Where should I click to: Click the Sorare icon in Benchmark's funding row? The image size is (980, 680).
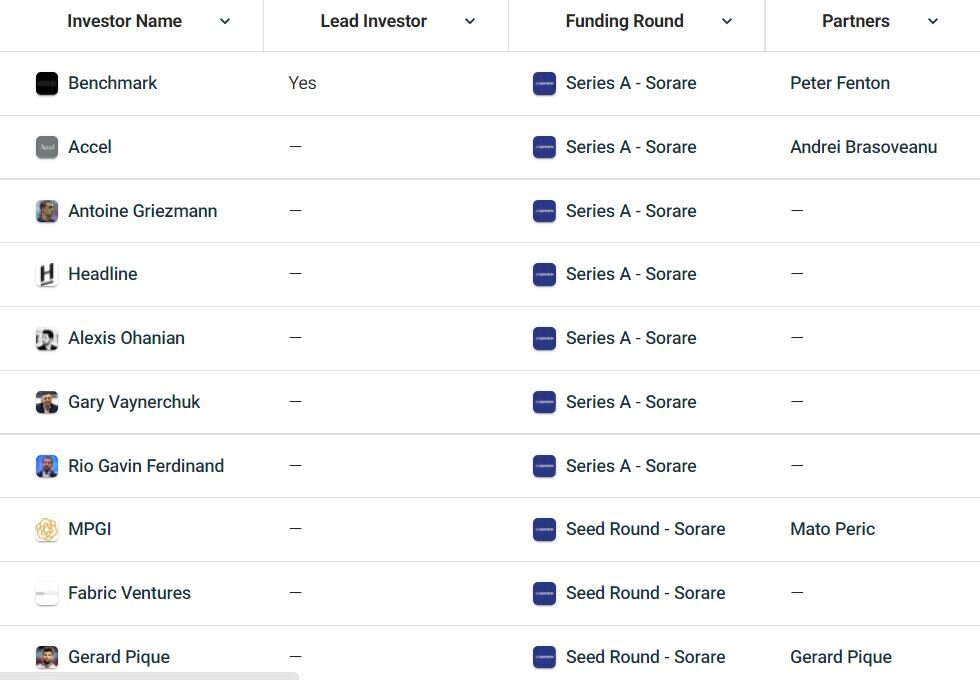point(544,83)
